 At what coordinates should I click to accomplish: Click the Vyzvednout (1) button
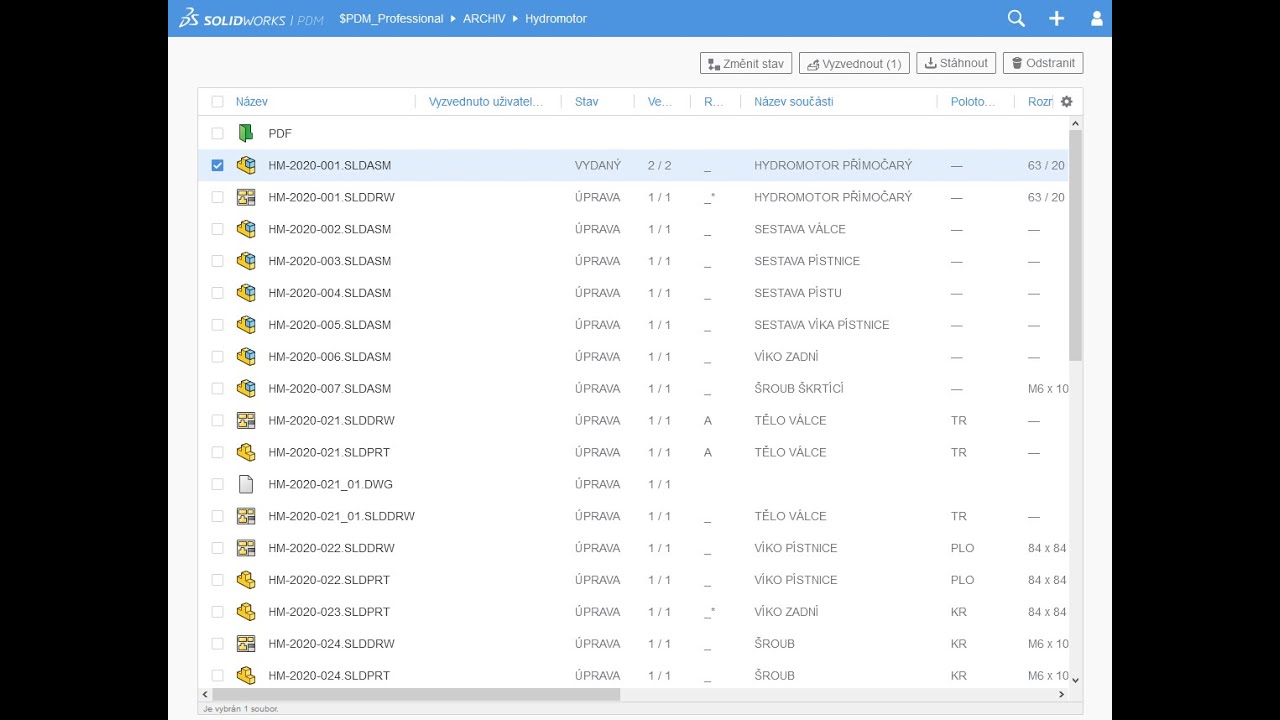coord(854,63)
